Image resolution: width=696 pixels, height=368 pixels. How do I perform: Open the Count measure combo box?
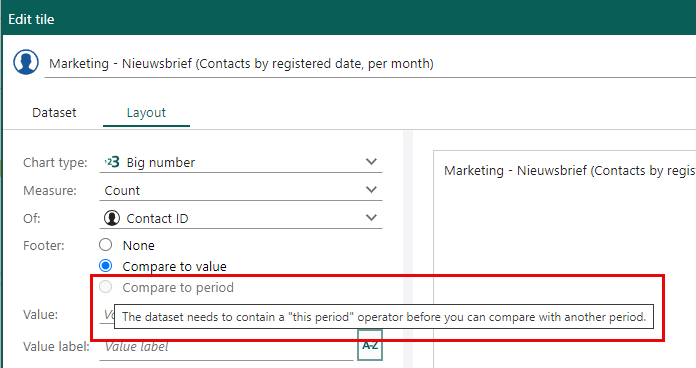241,190
